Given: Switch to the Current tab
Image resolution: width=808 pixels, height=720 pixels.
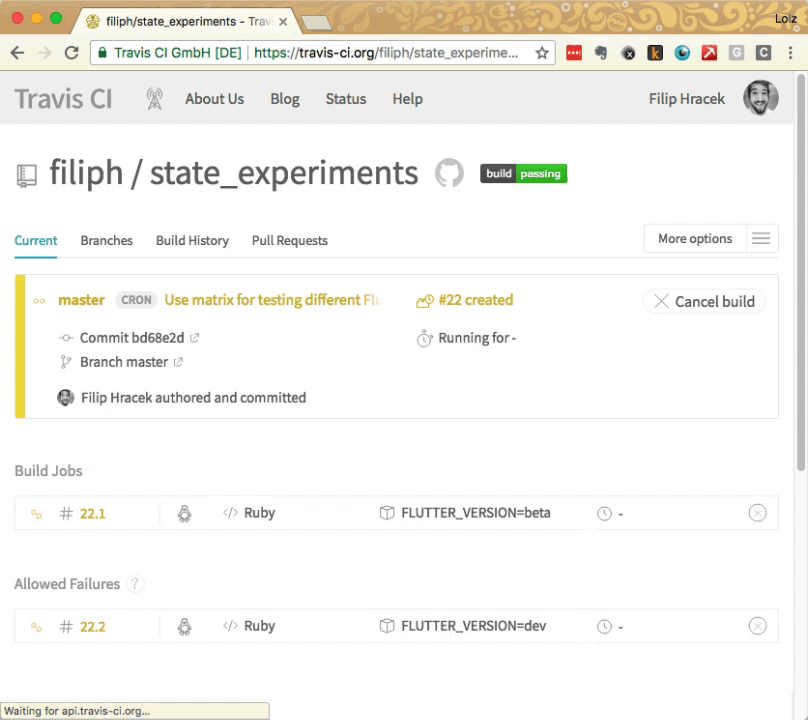Looking at the screenshot, I should point(36,241).
